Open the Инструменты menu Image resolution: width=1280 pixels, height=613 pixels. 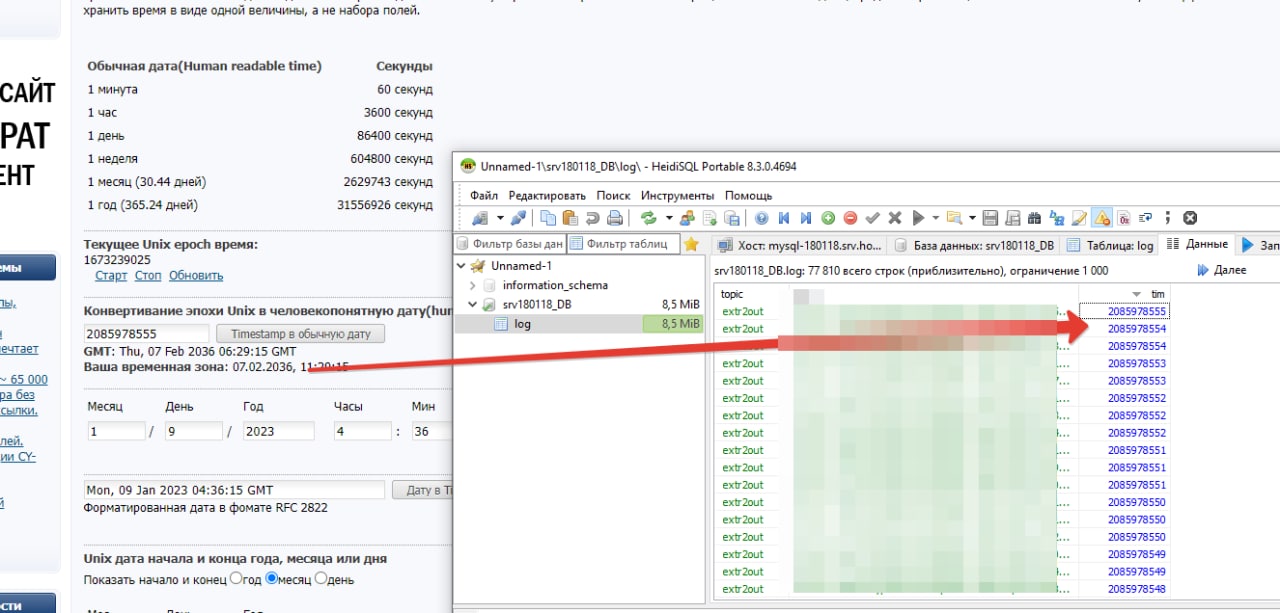(x=677, y=196)
